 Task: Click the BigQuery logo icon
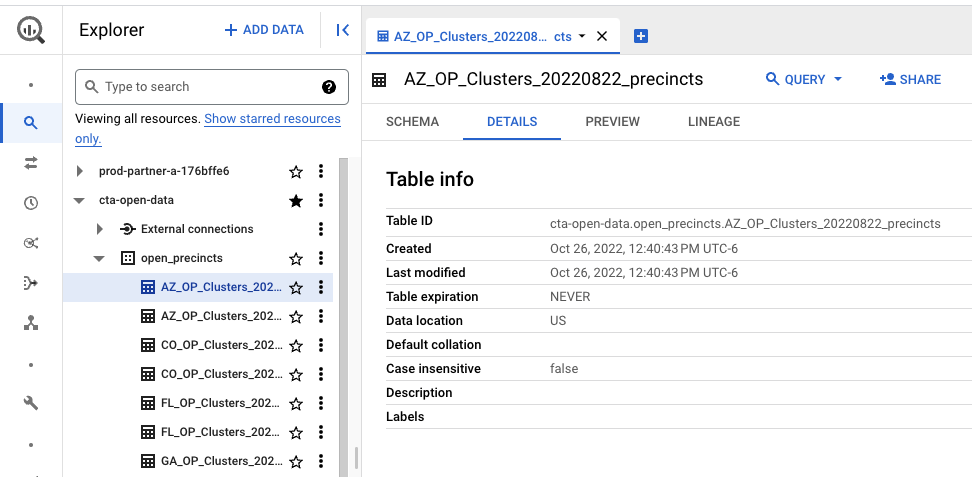[x=31, y=30]
